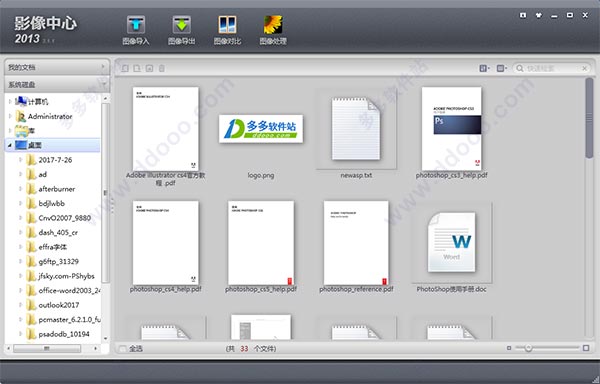This screenshot has height=384, width=600.
Task: Expand the afterburner folder node
Action: [20, 189]
